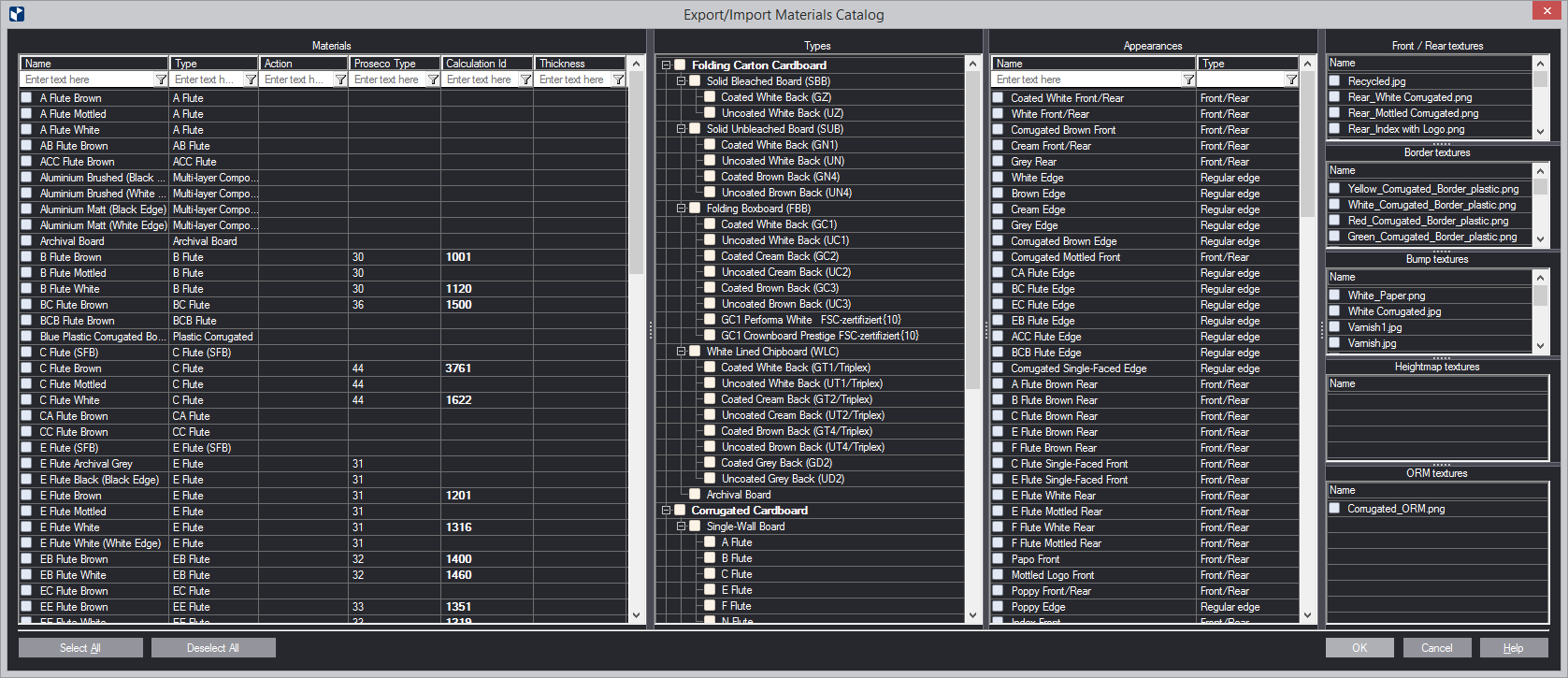Check the Blue Plastic Corrugated Board checkbox

pos(26,336)
